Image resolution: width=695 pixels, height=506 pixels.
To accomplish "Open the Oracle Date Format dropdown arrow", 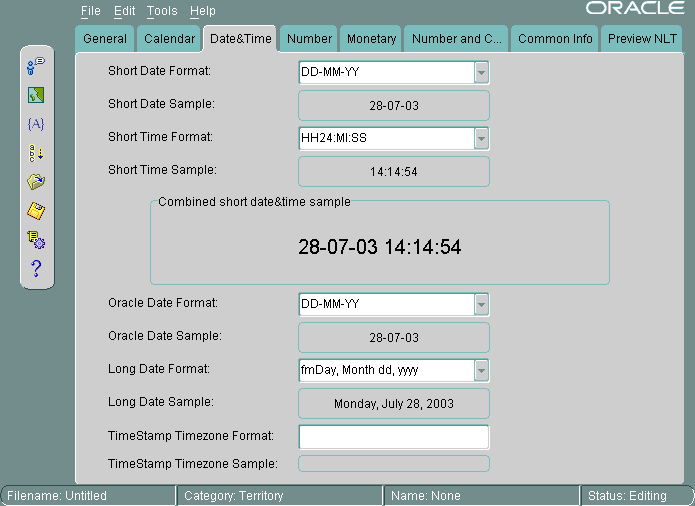I will (481, 304).
